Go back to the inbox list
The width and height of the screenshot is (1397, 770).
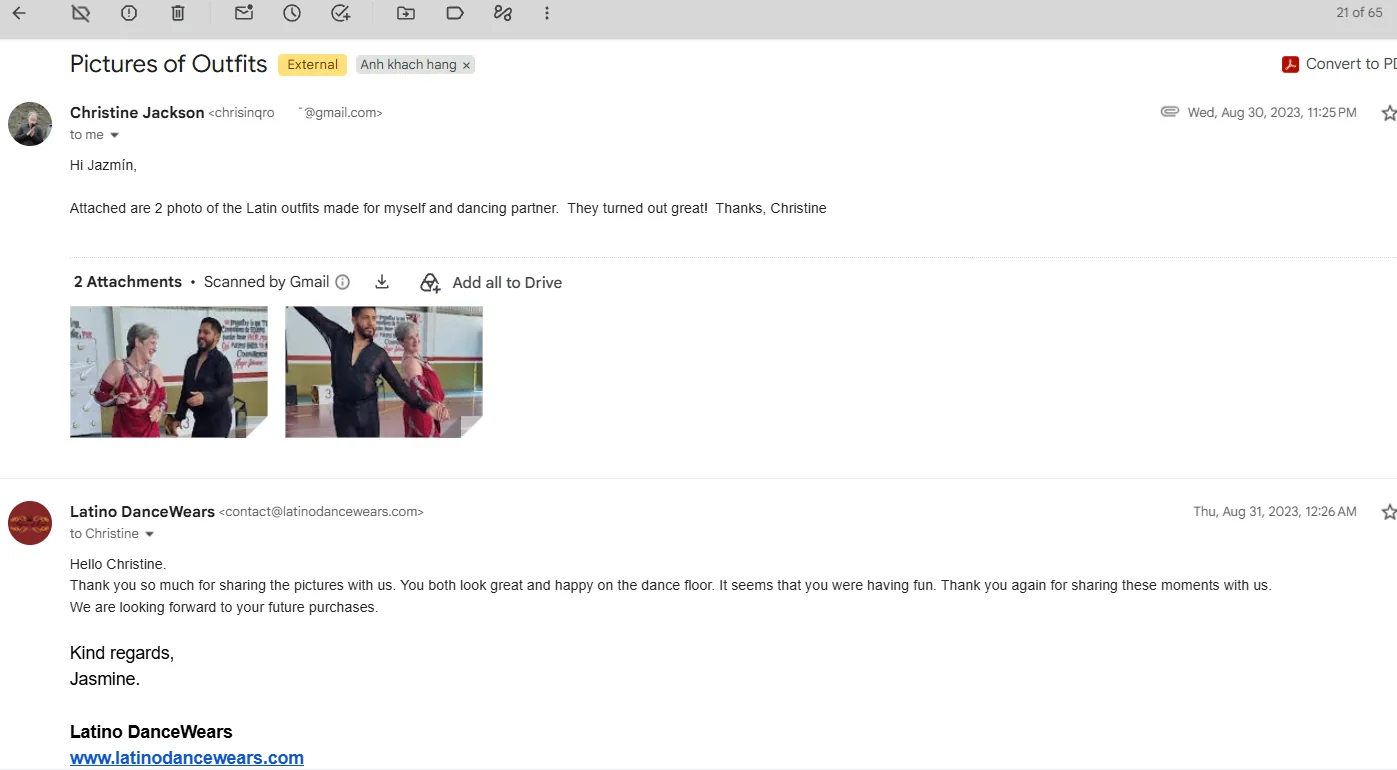pos(19,13)
